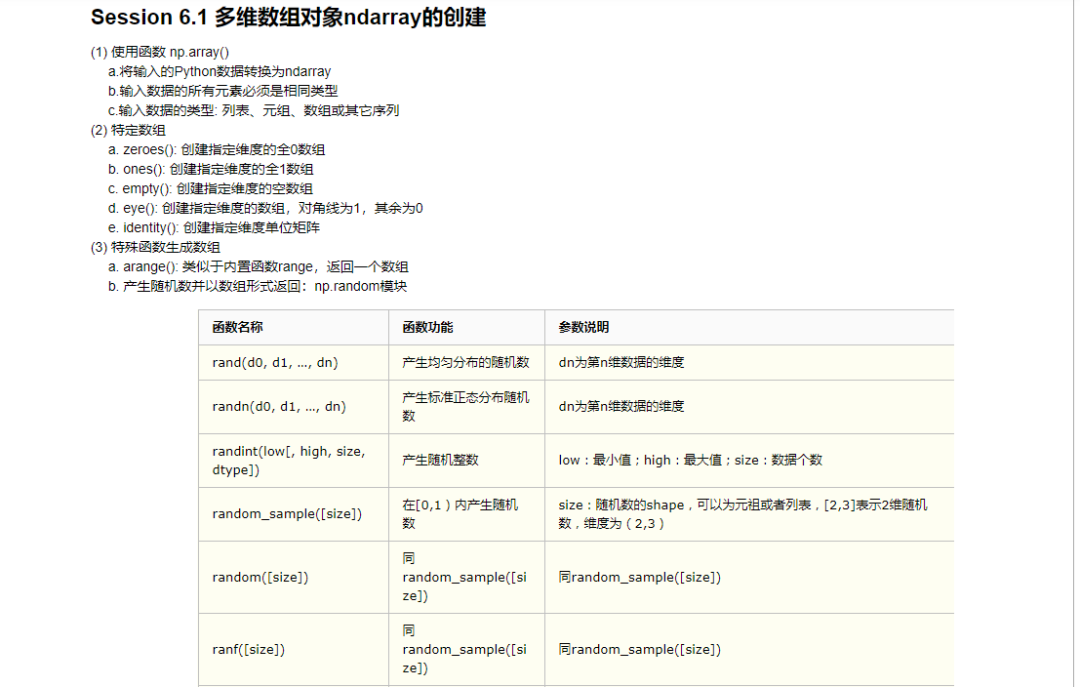Click the cell 'randn(d0, d1, ..., dn)'
The image size is (1080, 687).
[x=293, y=407]
